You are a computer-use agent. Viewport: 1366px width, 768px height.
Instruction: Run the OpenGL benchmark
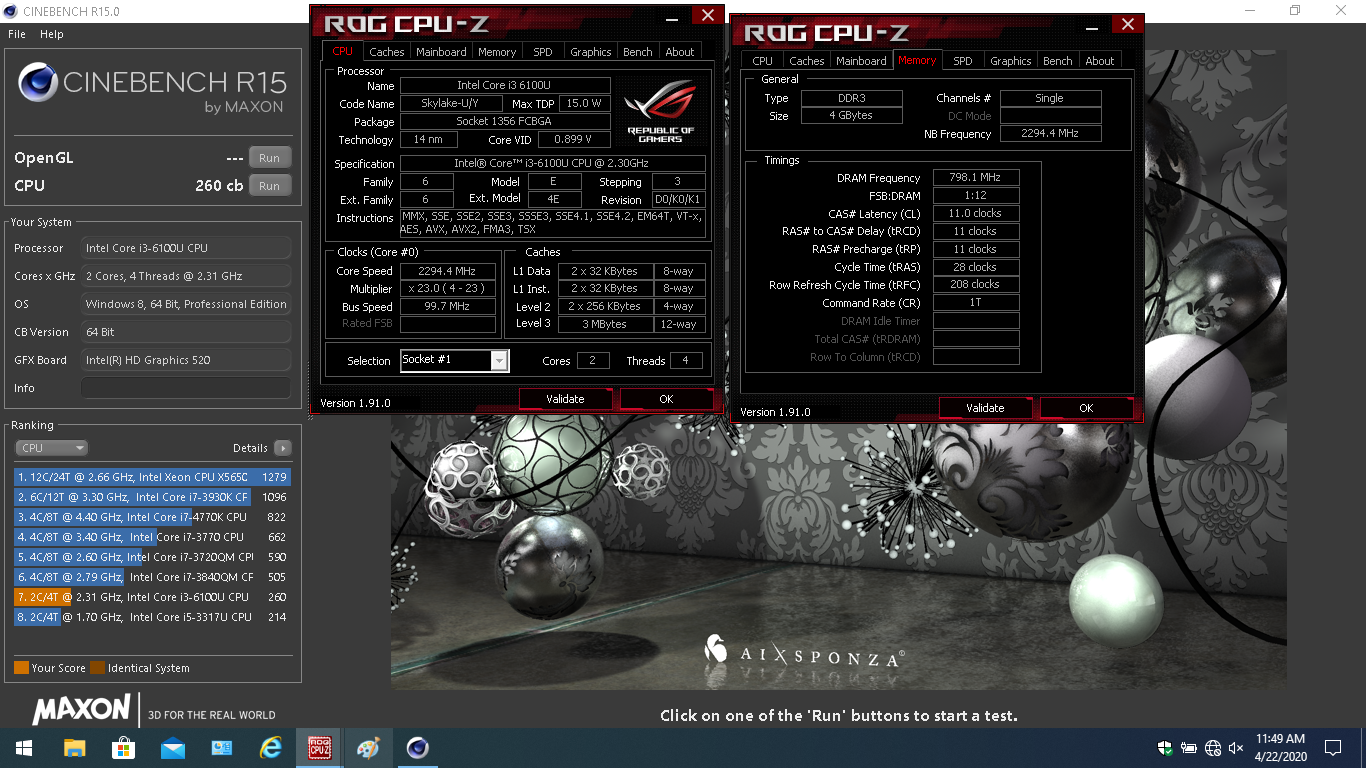click(x=270, y=158)
